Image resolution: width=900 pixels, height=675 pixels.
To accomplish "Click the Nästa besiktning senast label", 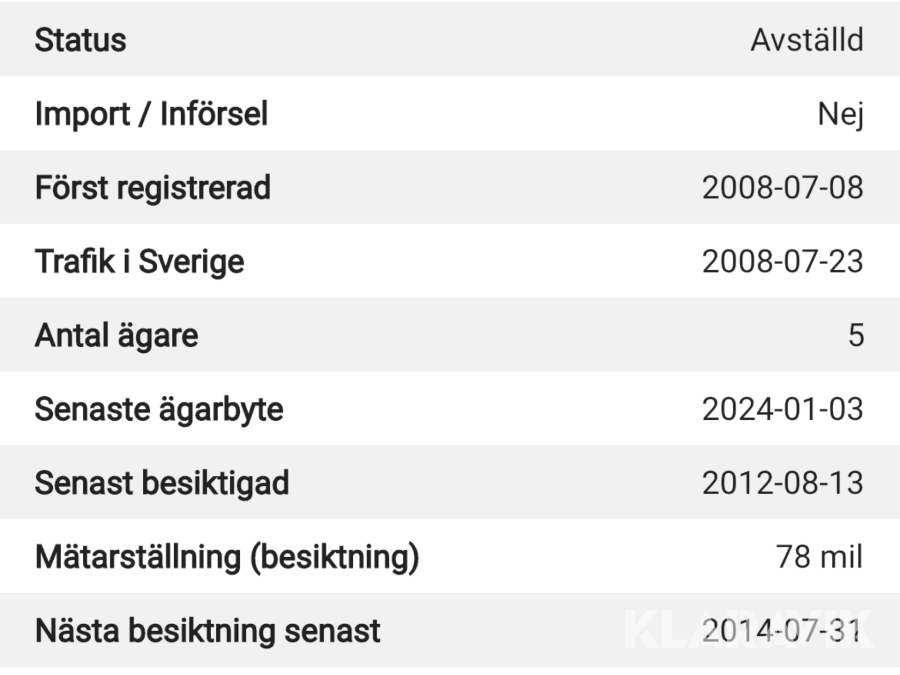I will (208, 631).
